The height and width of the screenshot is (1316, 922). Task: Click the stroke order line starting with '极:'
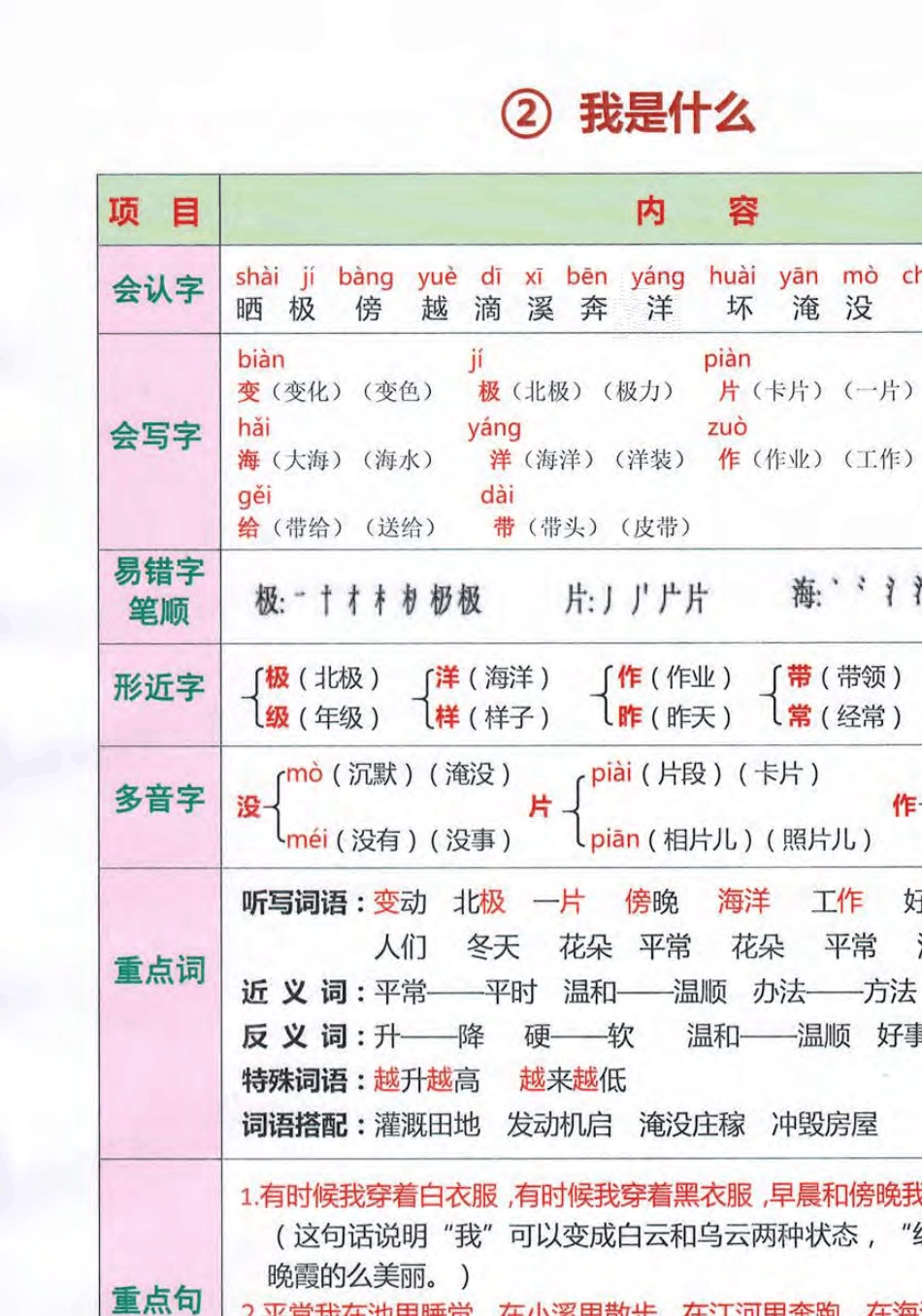coord(368,601)
